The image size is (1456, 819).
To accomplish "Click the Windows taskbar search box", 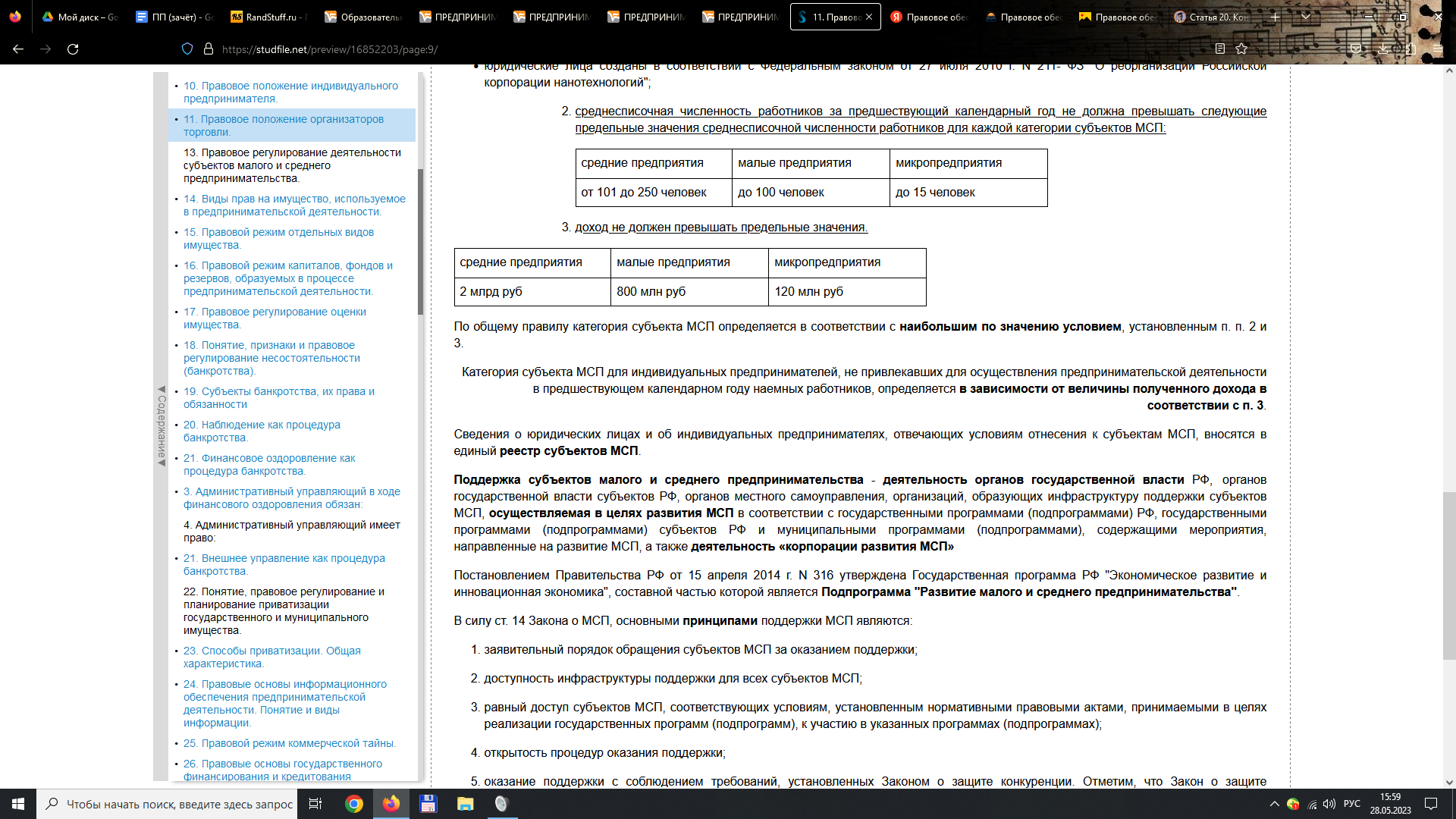I will 167,804.
